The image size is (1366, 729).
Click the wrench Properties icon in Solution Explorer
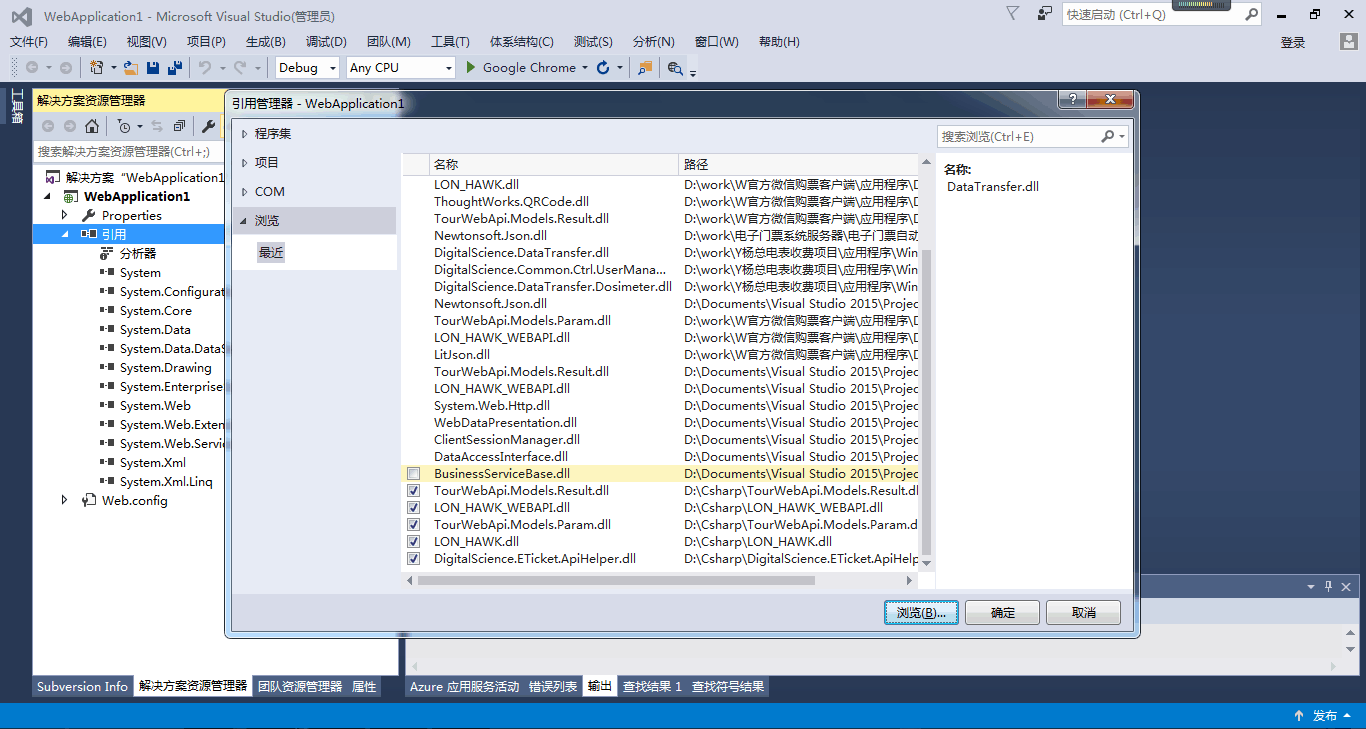click(208, 126)
